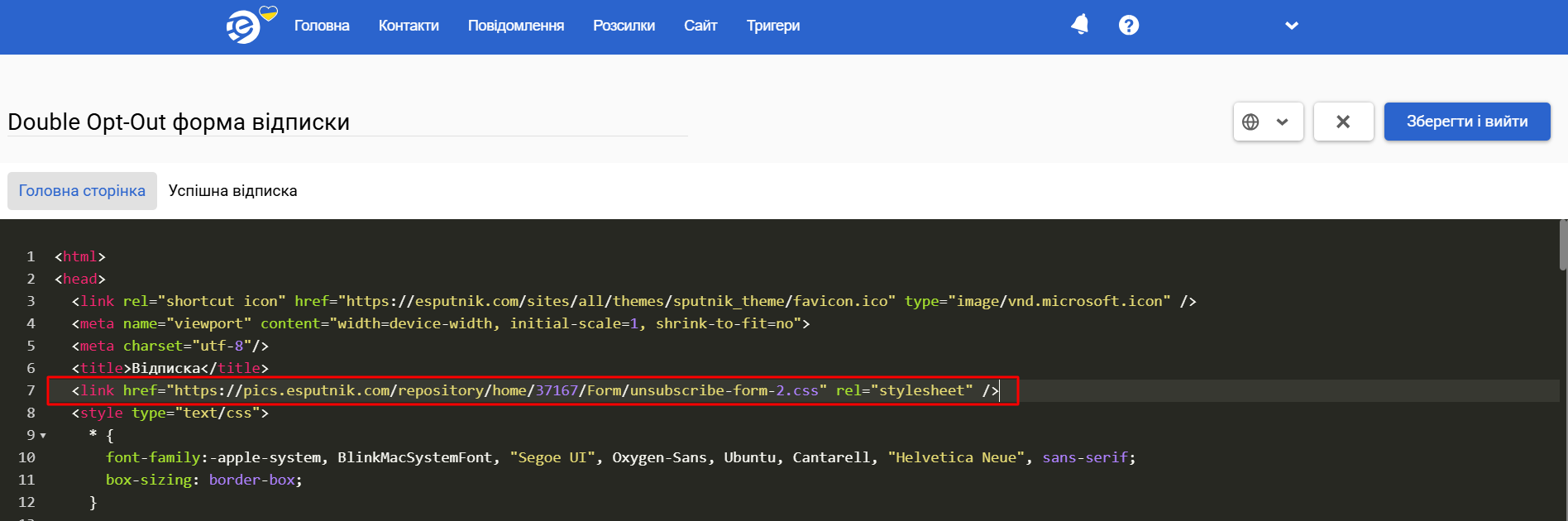The image size is (1568, 521).
Task: Click line number 7 in gutter
Action: tap(31, 390)
